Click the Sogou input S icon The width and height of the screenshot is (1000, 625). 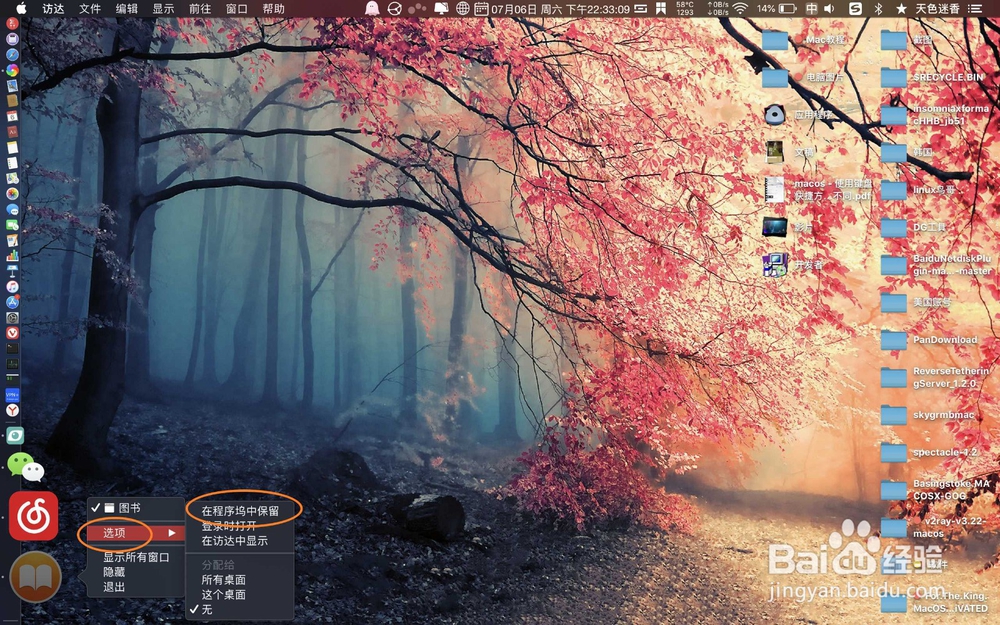[855, 8]
